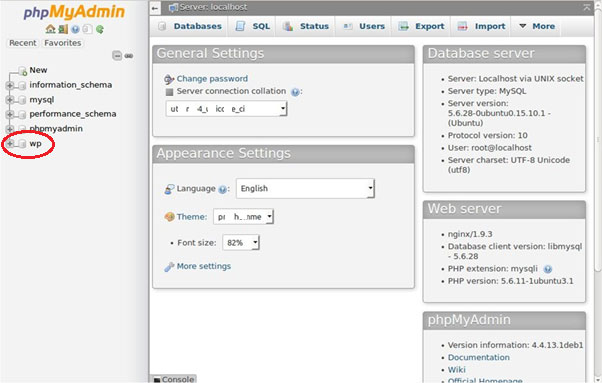Select the mysql database name
Viewport: 602px width, 383px height.
point(41,100)
